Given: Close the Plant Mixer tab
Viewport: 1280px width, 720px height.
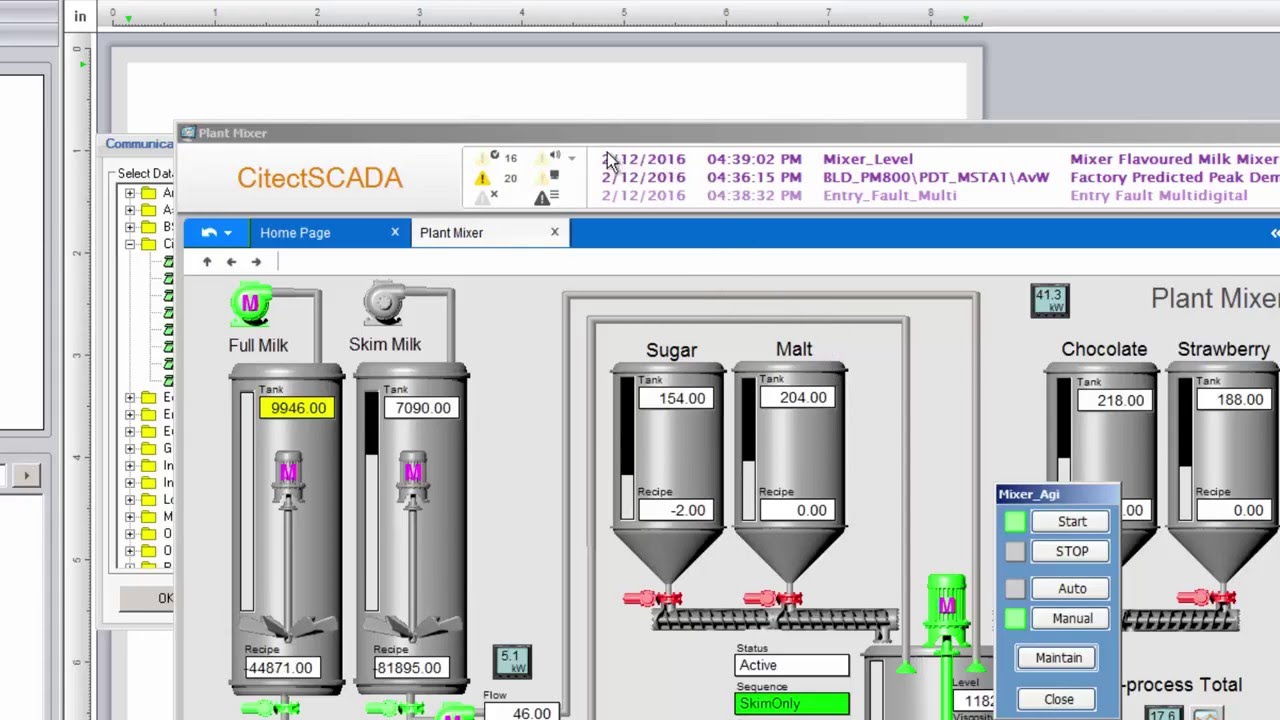Looking at the screenshot, I should [555, 232].
